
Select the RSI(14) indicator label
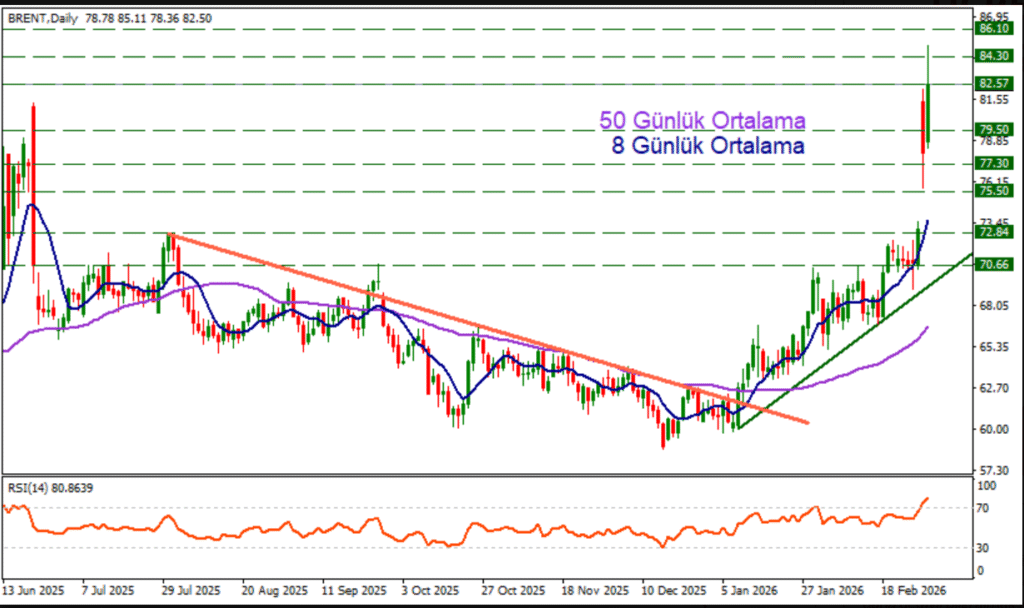click(x=29, y=487)
